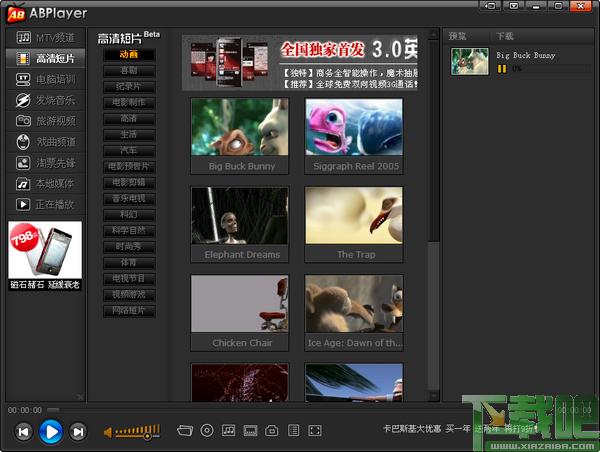
Task: Click the mini-mode button in title bar
Action: tap(490, 6)
